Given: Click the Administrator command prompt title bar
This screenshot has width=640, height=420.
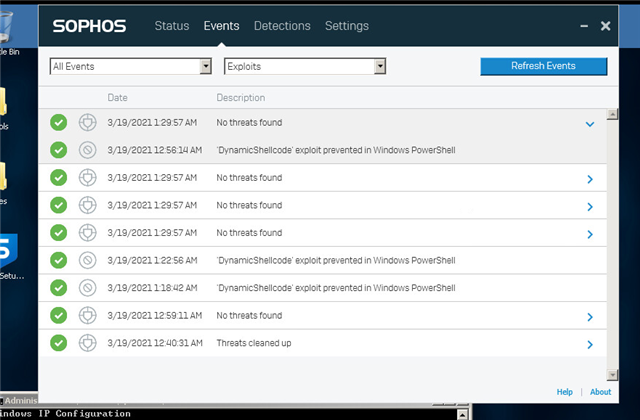Looking at the screenshot, I should 19,400.
